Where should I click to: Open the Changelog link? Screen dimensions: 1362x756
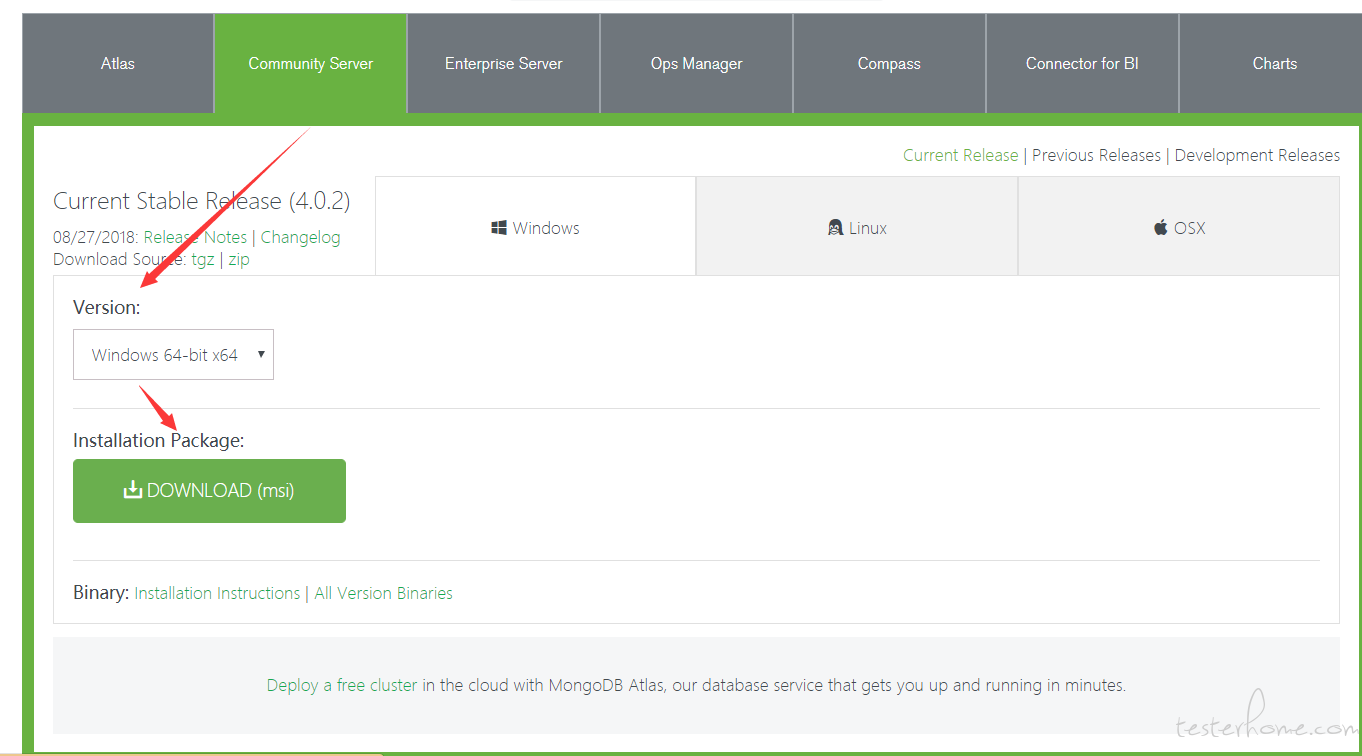pyautogui.click(x=300, y=237)
